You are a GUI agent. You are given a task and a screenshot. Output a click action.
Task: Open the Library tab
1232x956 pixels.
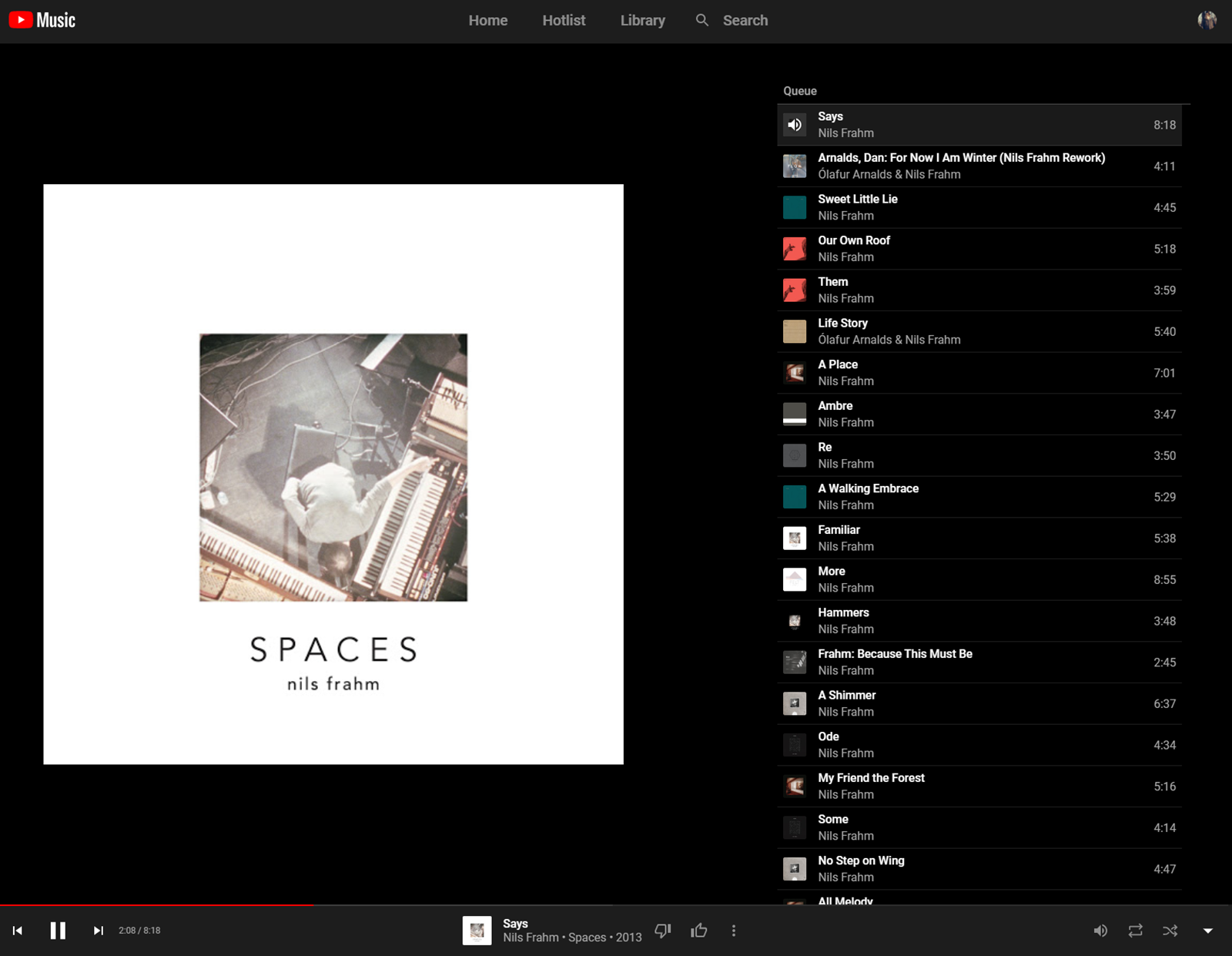(643, 21)
